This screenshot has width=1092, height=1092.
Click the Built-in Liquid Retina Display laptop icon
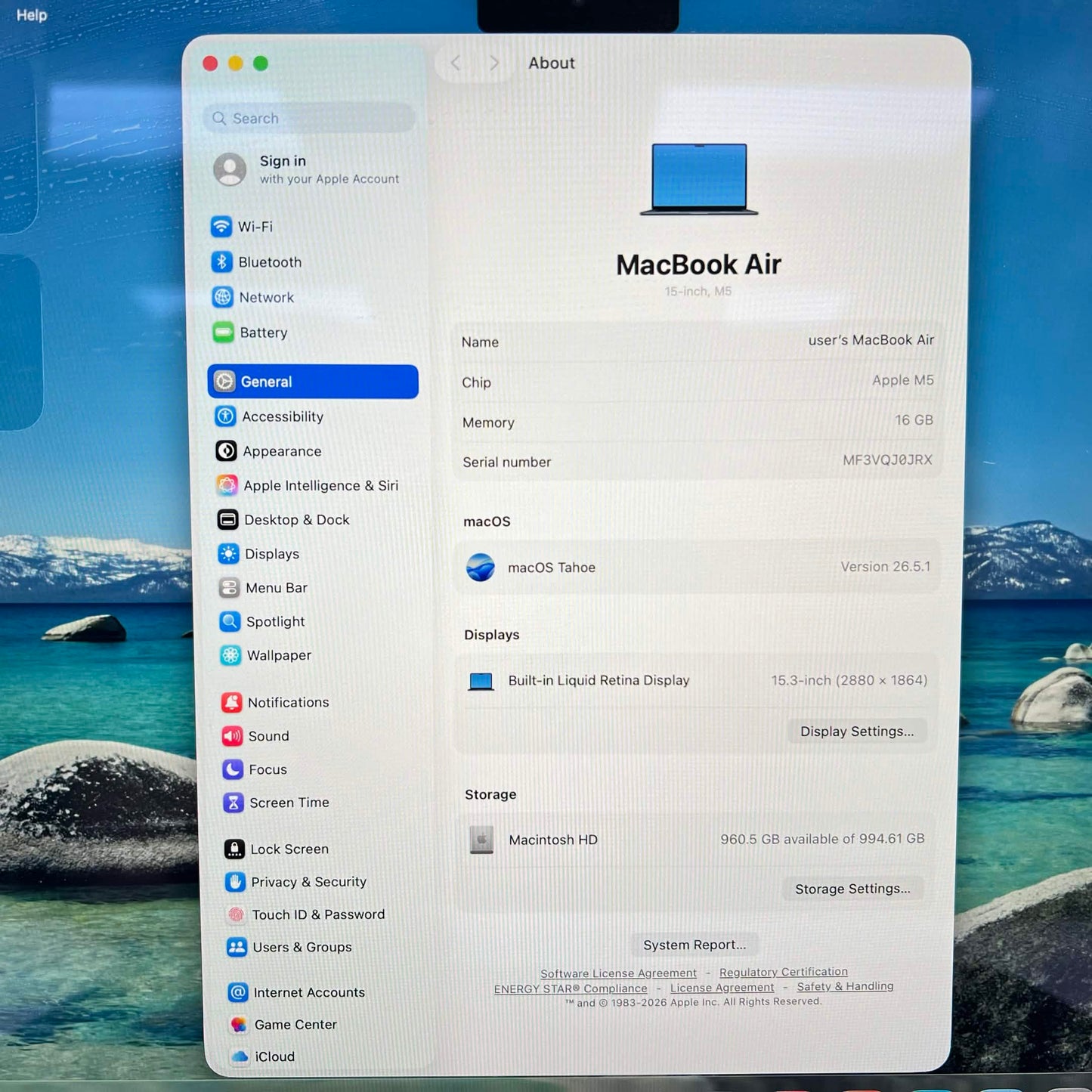pyautogui.click(x=481, y=681)
